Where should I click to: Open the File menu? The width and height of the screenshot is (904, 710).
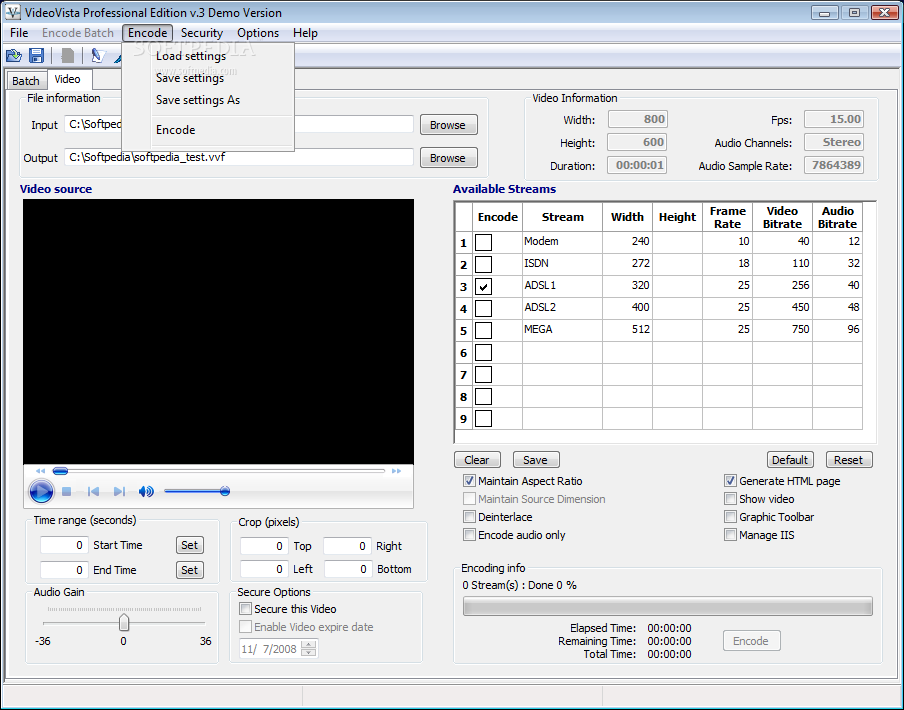point(19,33)
